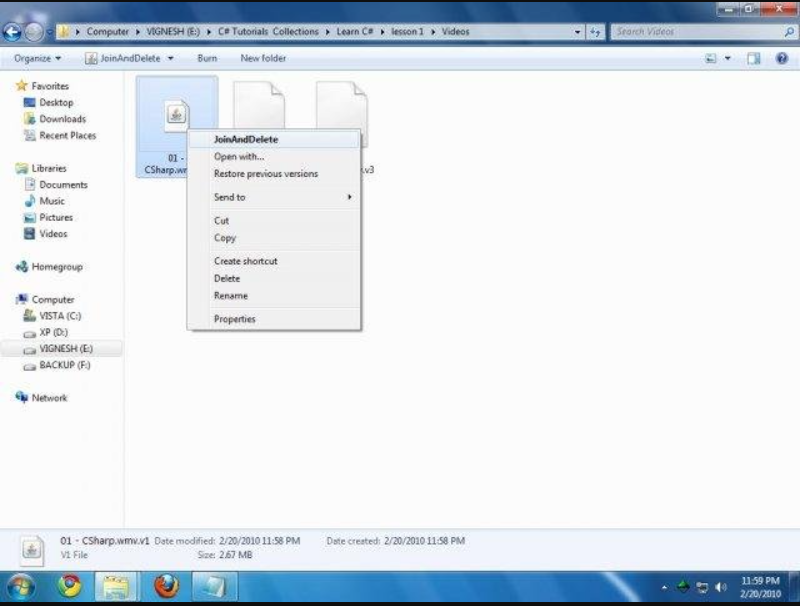Image resolution: width=800 pixels, height=606 pixels.
Task: Open the Windows Start menu
Action: (x=21, y=585)
